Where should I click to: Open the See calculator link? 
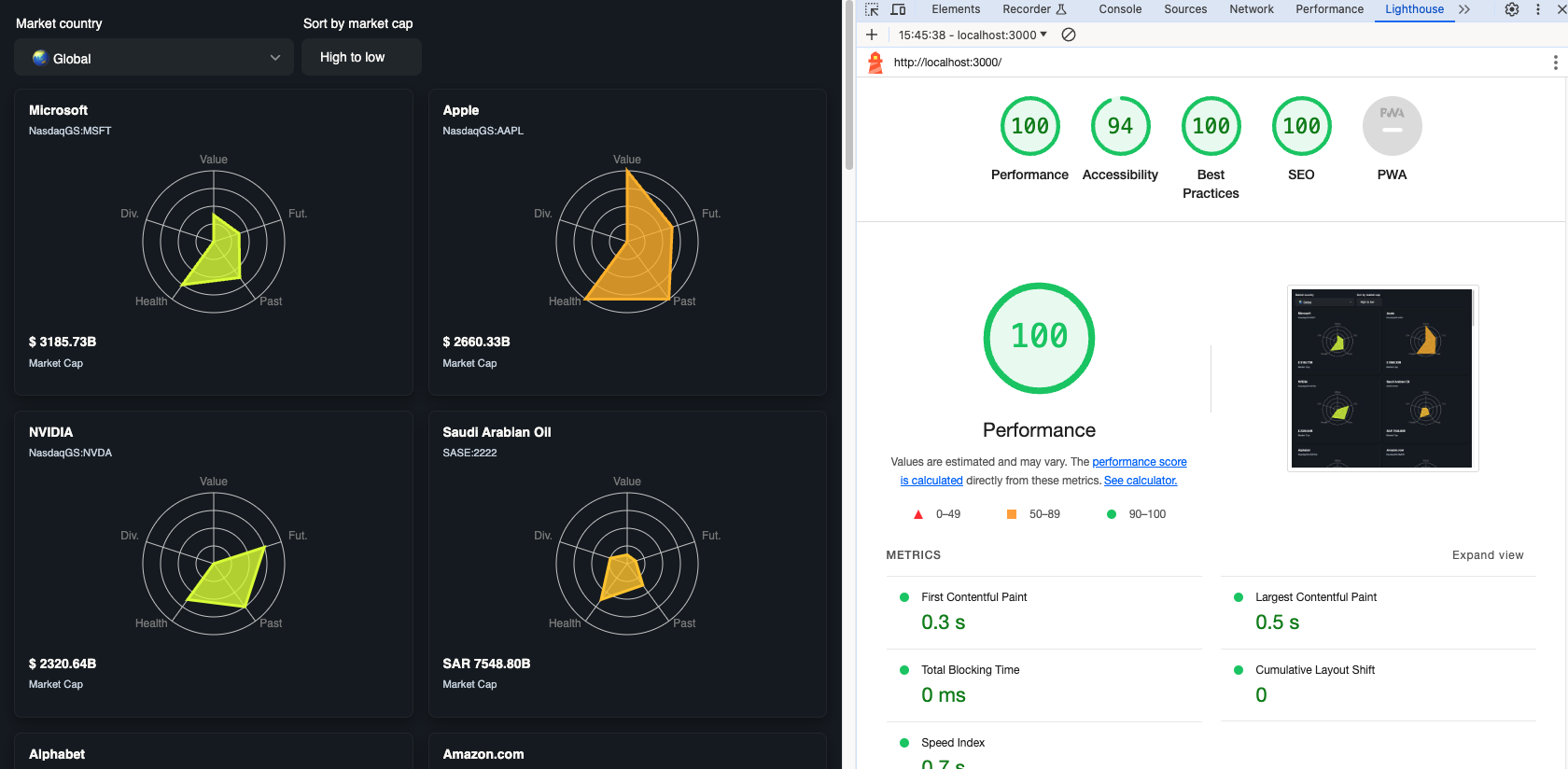point(1141,481)
